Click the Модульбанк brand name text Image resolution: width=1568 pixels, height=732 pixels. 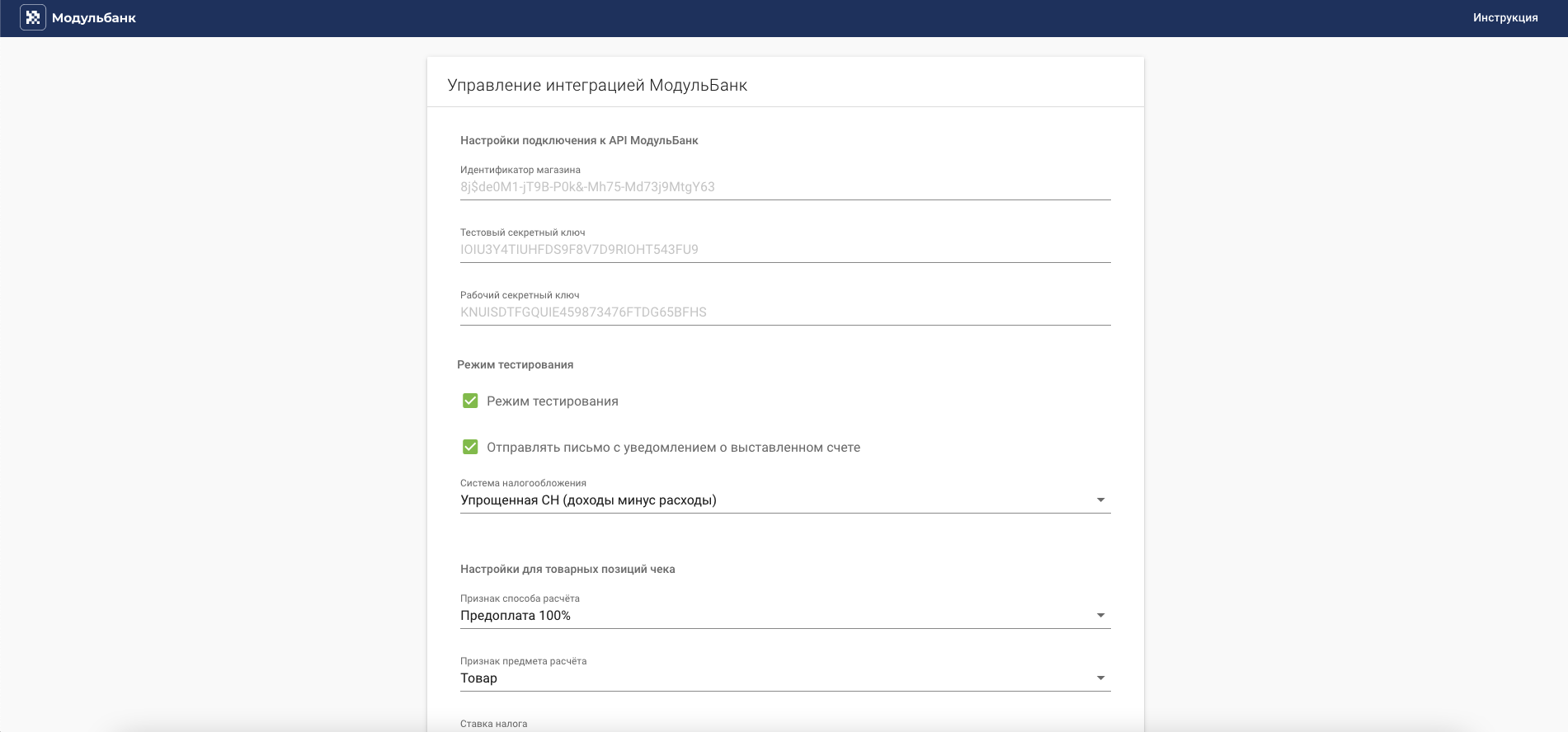click(94, 18)
